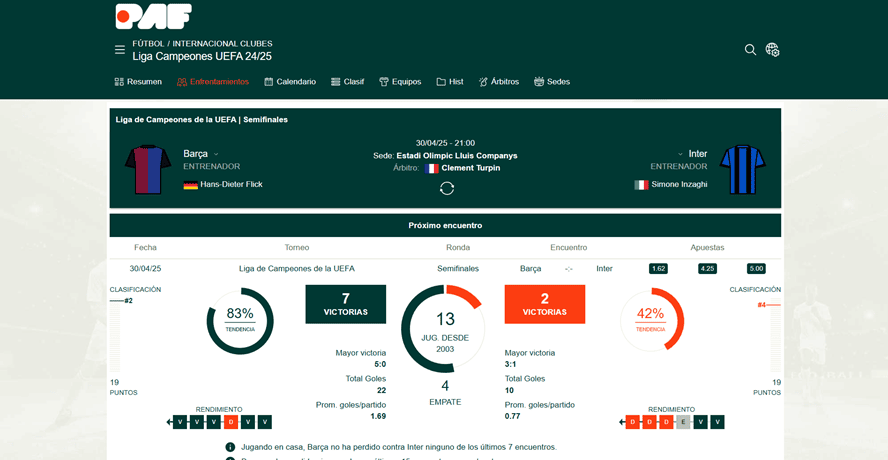Click the Resumen tab grid icon
Image resolution: width=888 pixels, height=460 pixels.
click(119, 82)
